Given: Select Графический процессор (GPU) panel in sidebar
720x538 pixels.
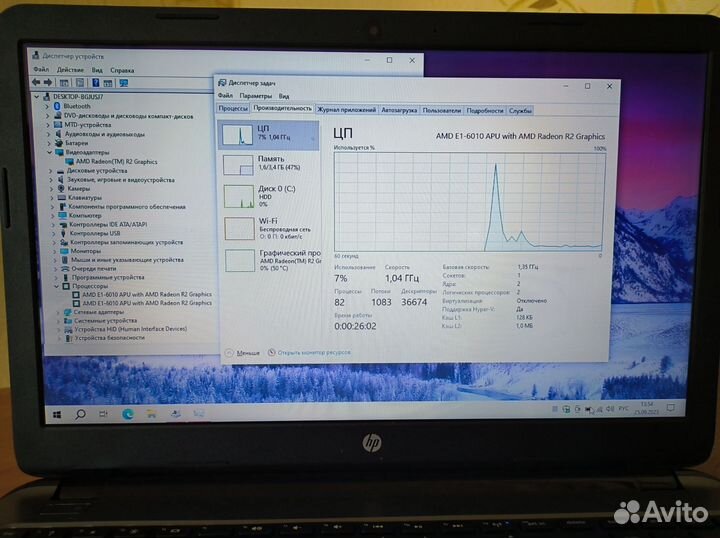Looking at the screenshot, I should click(272, 260).
